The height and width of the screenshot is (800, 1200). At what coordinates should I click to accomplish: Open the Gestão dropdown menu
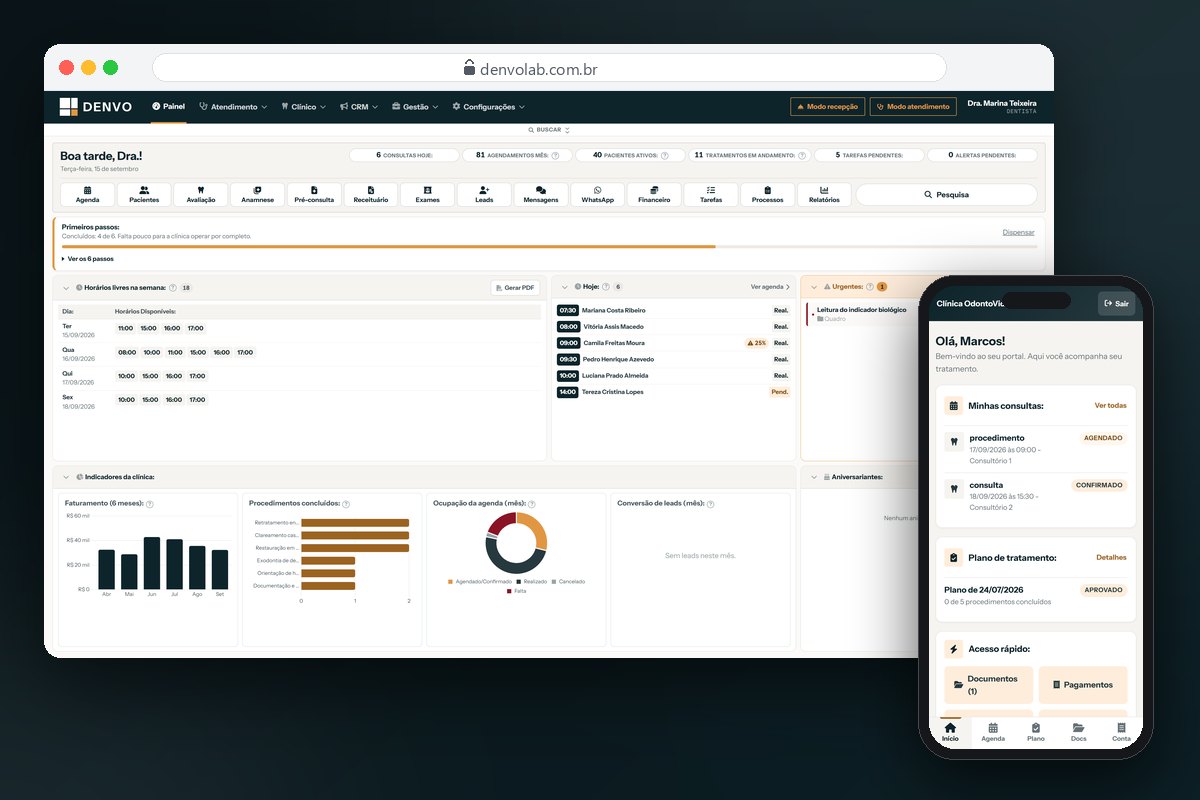coord(415,107)
